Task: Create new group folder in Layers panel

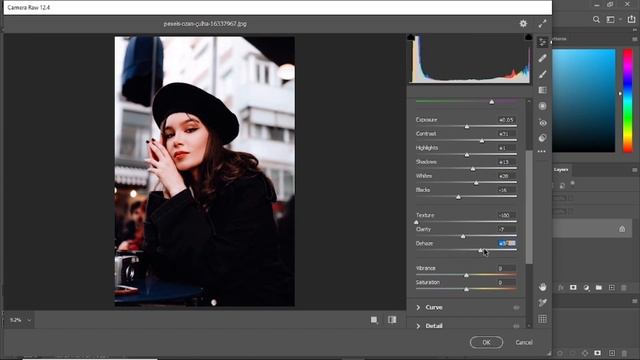Action: [x=599, y=287]
